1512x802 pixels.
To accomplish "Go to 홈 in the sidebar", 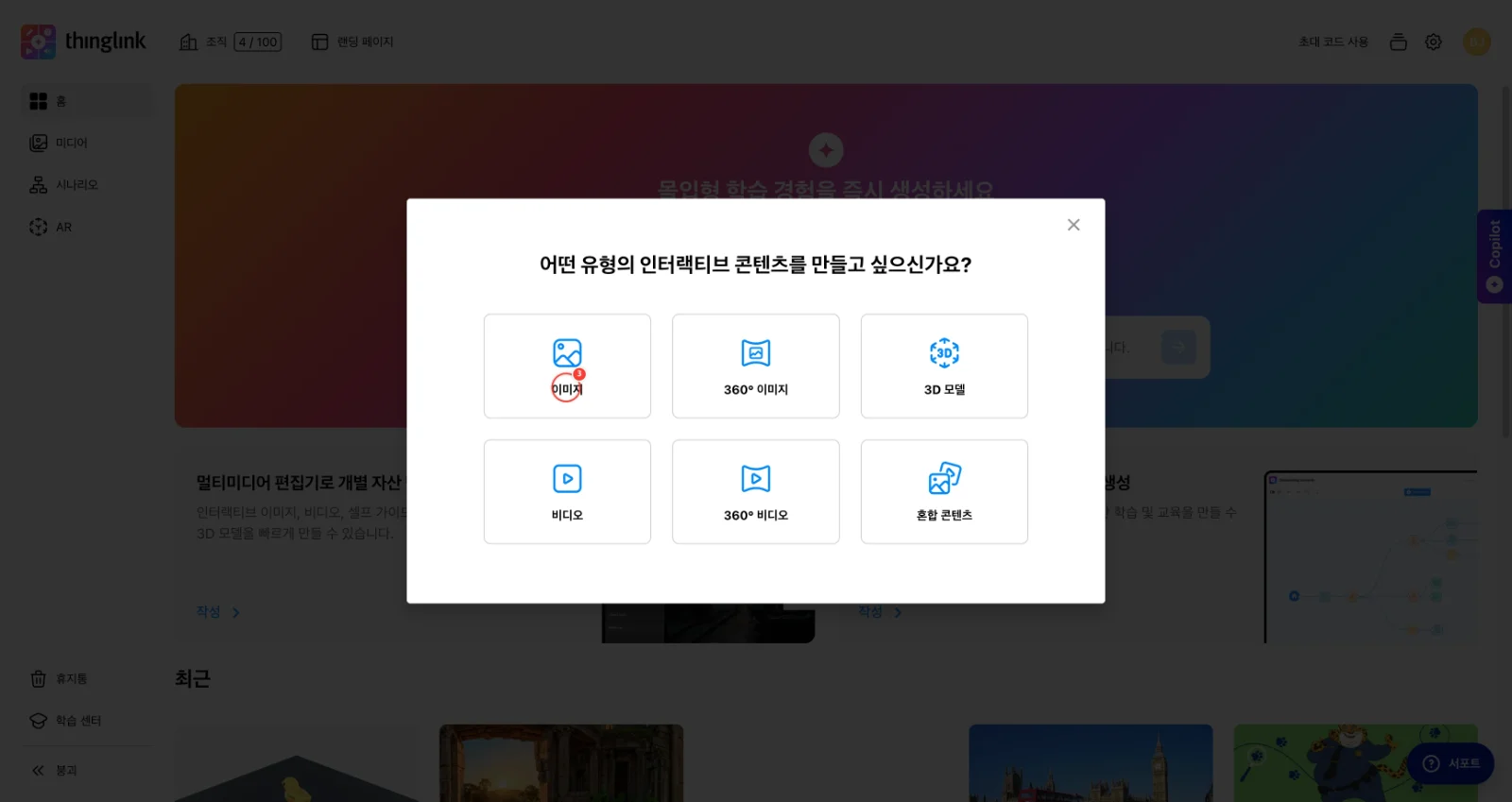I will tap(86, 101).
